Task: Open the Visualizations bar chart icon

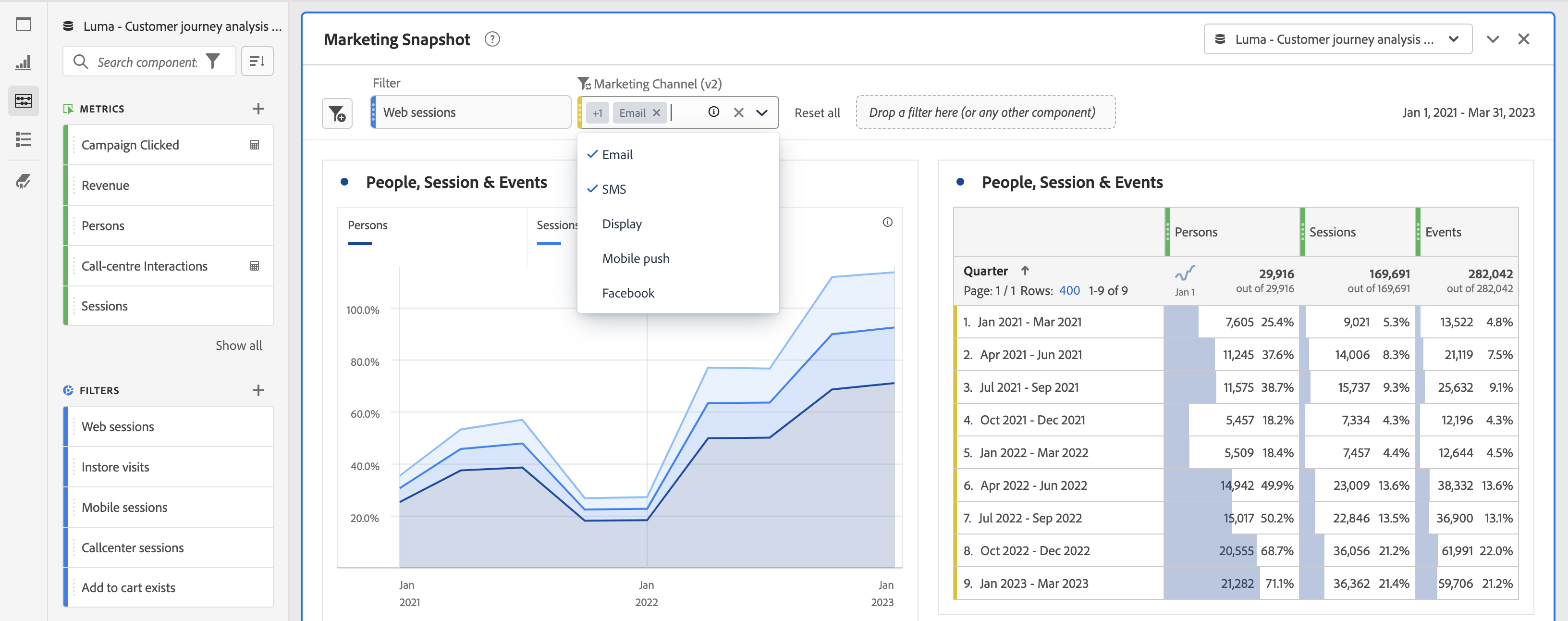Action: (x=23, y=62)
